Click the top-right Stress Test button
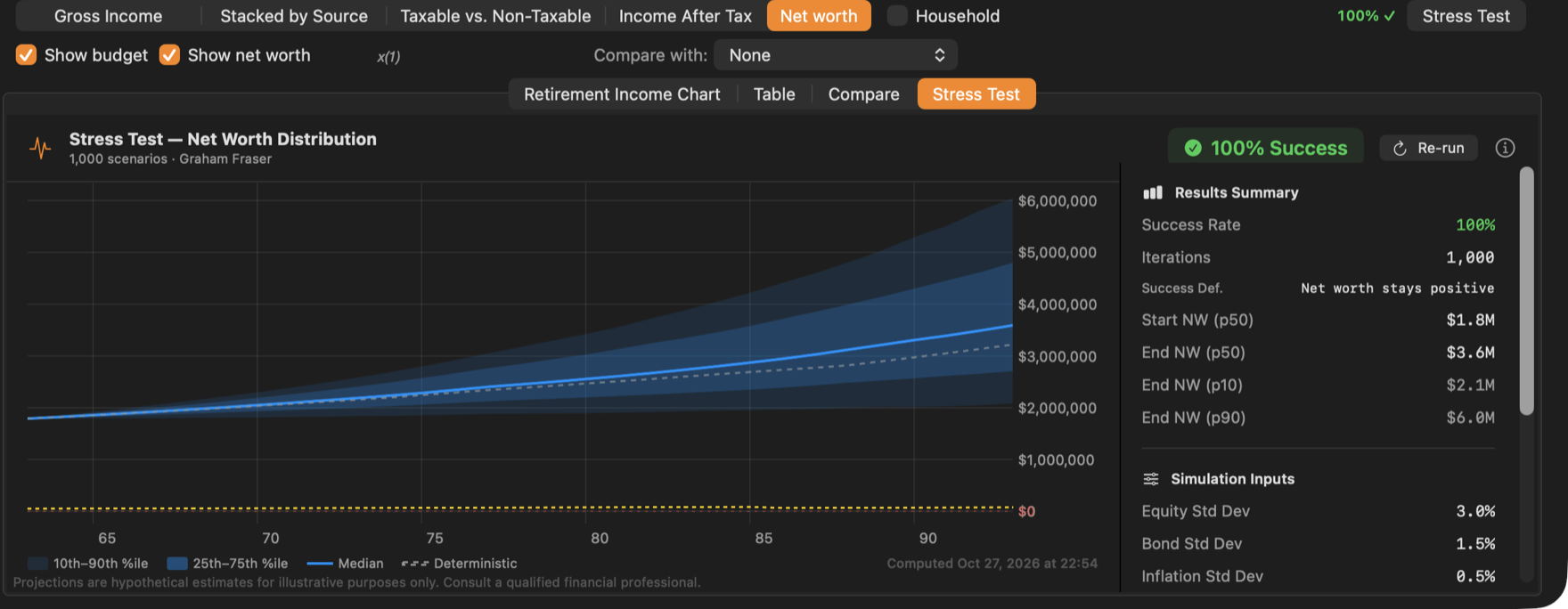This screenshot has height=609, width=1568. coord(1466,16)
